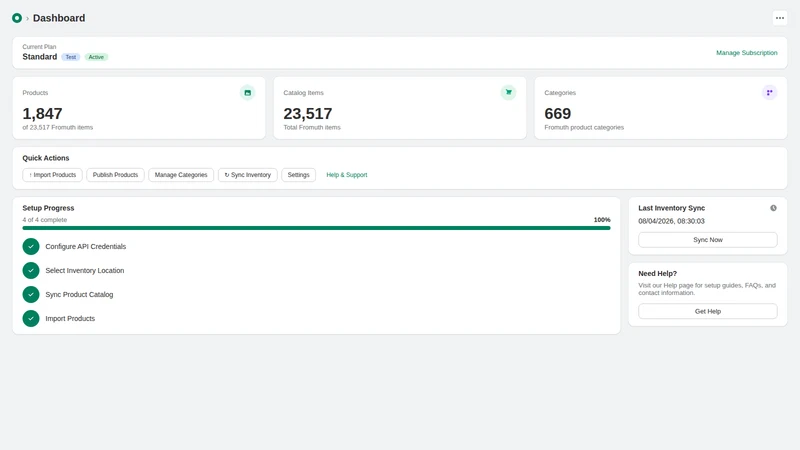
Task: Click 'Configure API Credentials' step text
Action: point(86,246)
